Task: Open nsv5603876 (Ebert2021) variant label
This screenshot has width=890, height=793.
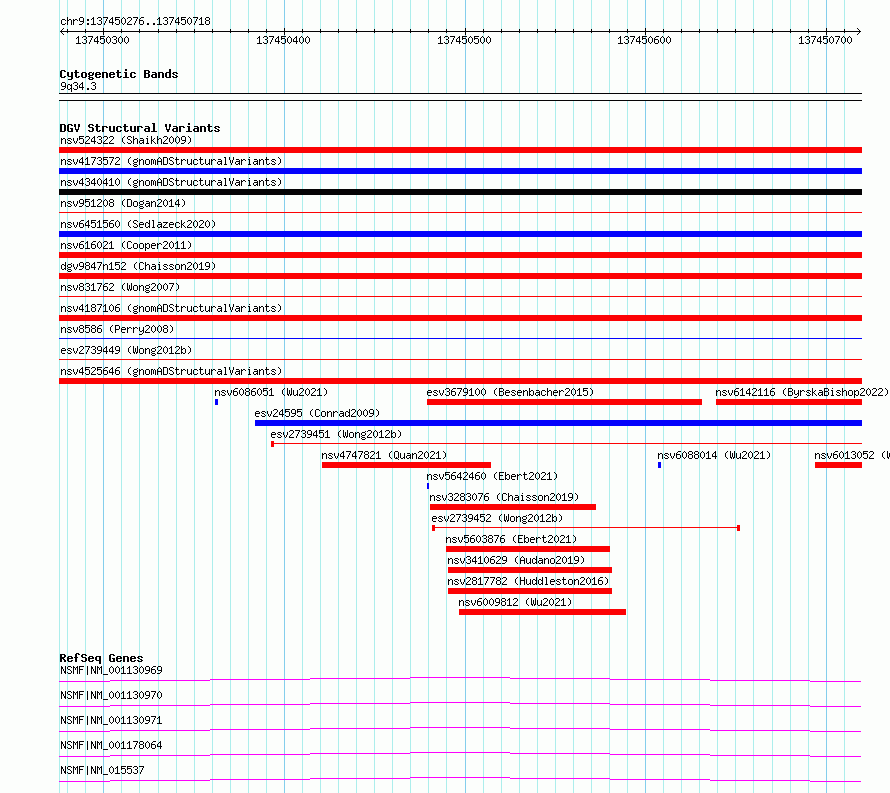Action: click(511, 539)
